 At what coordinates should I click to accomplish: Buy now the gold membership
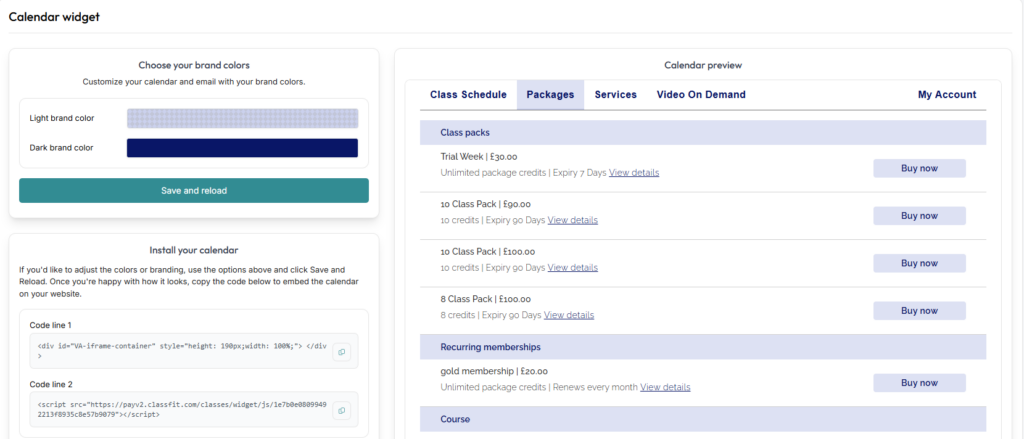[920, 383]
